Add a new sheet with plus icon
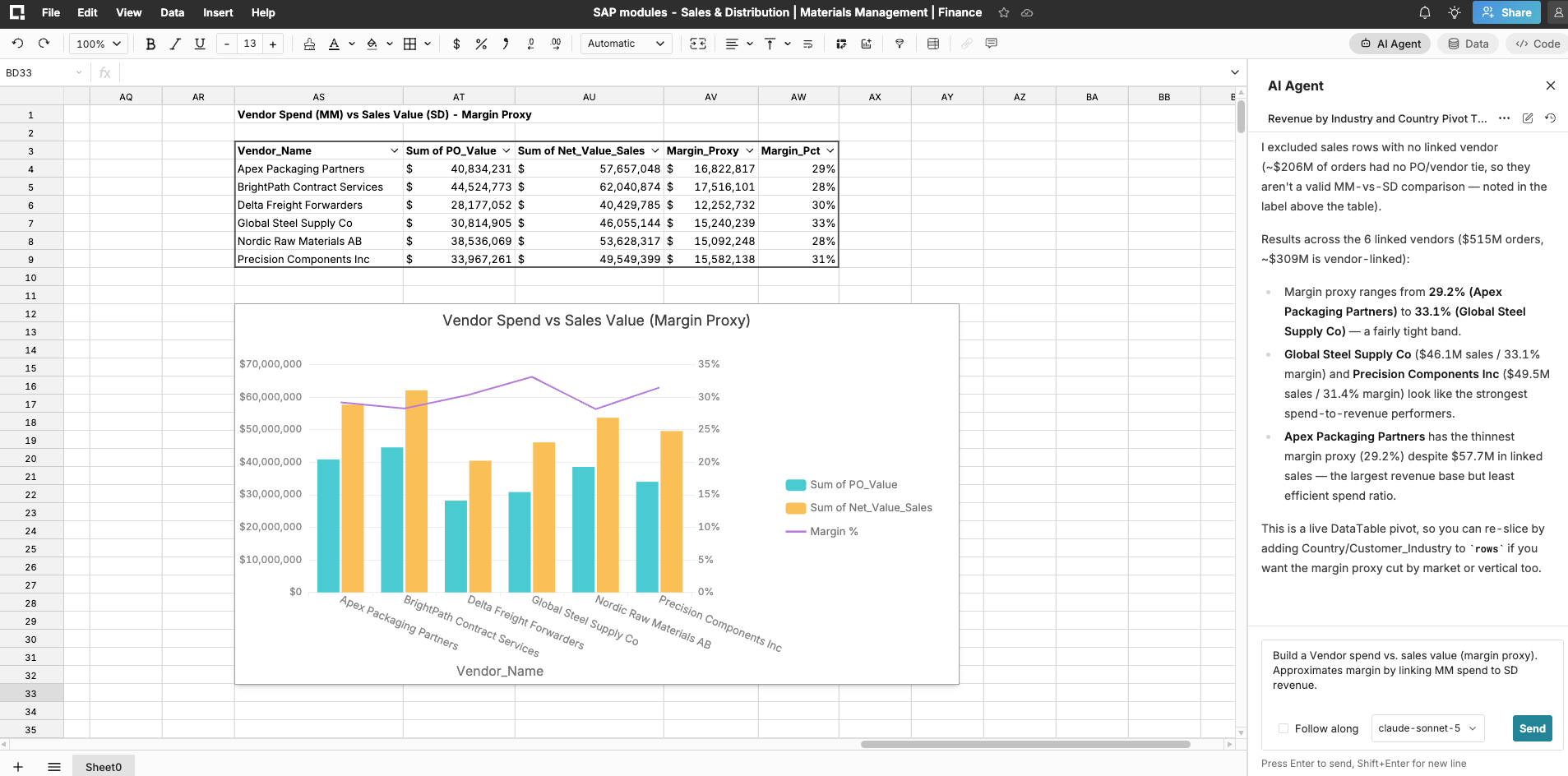This screenshot has height=776, width=1568. click(18, 767)
